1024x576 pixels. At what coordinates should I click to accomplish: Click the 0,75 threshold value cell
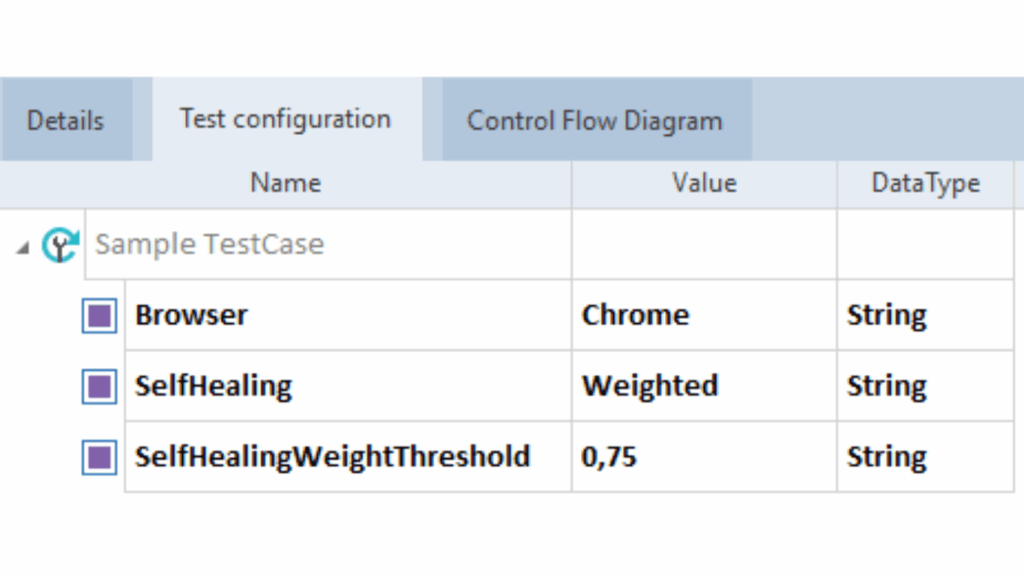click(x=609, y=458)
